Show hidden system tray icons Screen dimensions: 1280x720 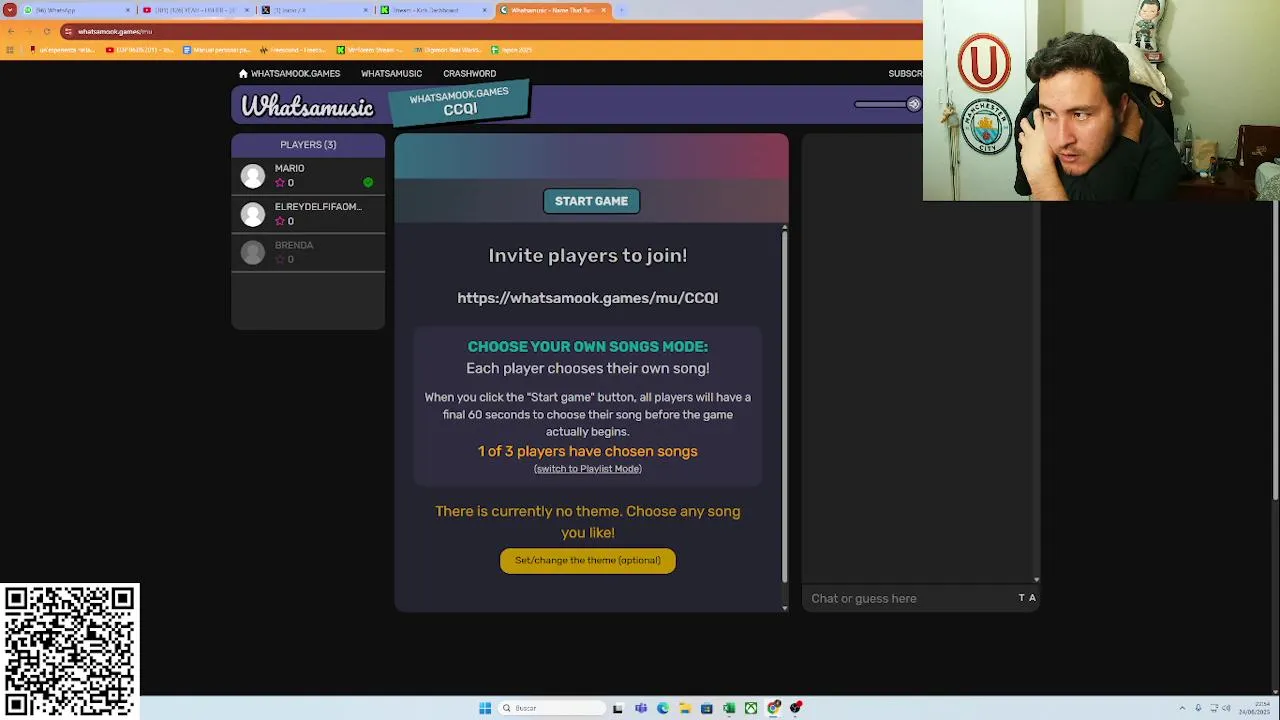tap(1182, 708)
